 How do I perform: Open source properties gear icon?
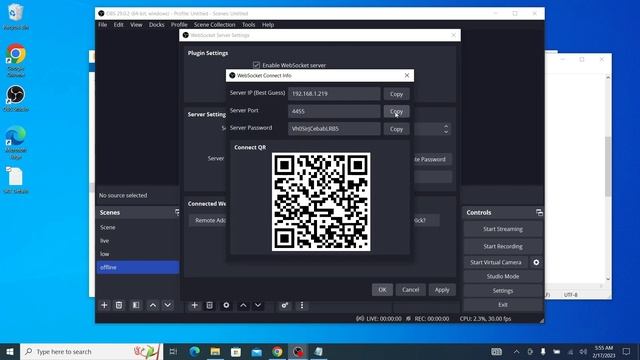click(x=226, y=305)
